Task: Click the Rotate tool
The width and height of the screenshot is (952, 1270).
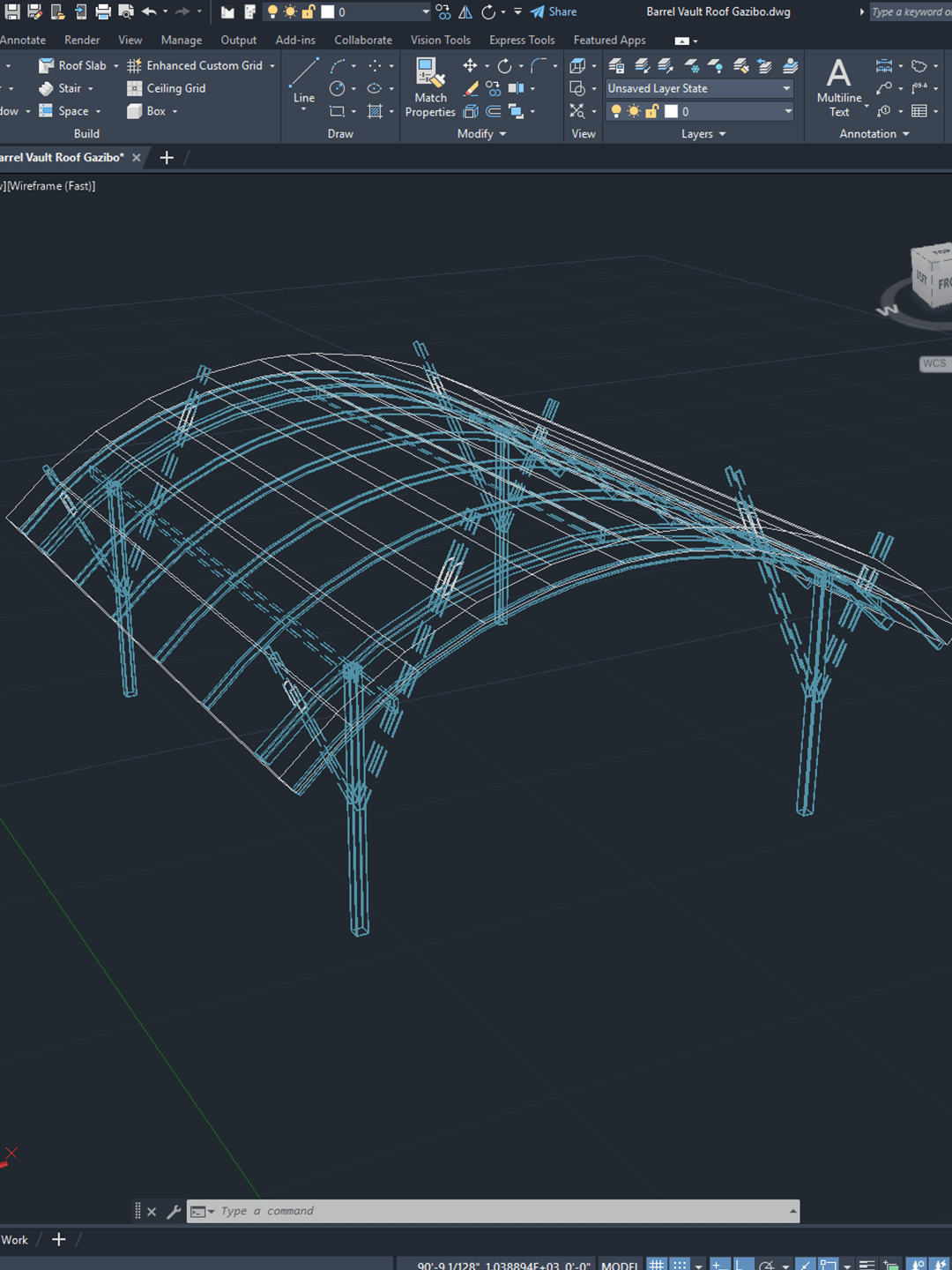Action: [504, 65]
